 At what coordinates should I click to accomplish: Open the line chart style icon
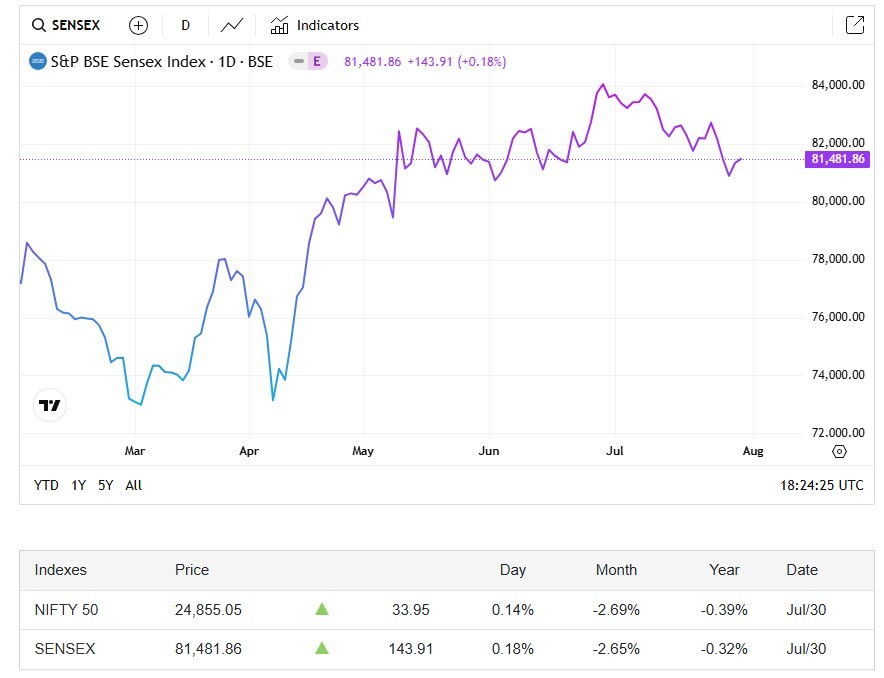[x=231, y=25]
